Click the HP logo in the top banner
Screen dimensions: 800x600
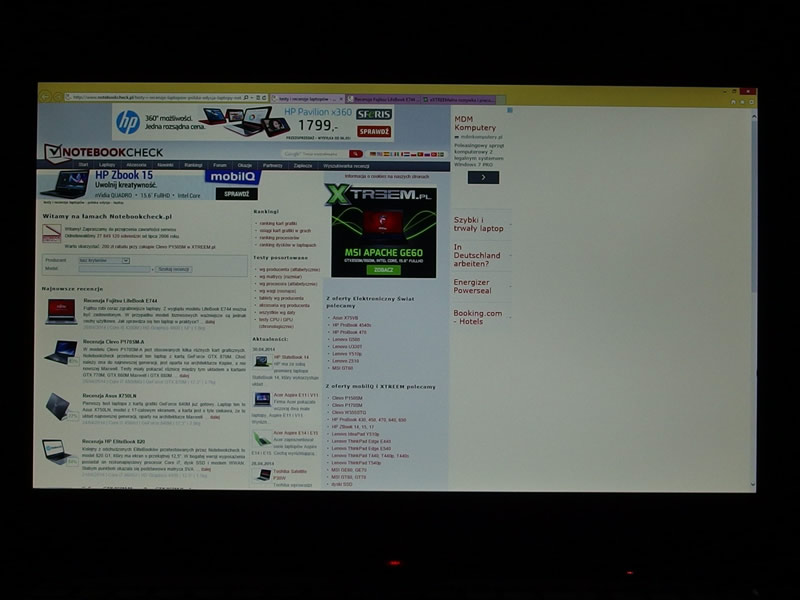pos(128,122)
